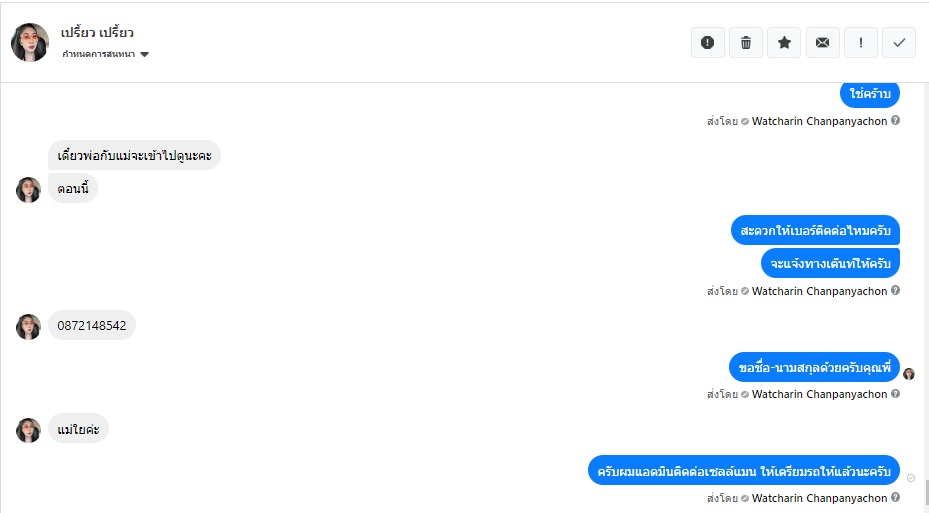929x513 pixels.
Task: Click help icon beside sender under 'ใช่คร้าบ'
Action: pyautogui.click(x=895, y=121)
